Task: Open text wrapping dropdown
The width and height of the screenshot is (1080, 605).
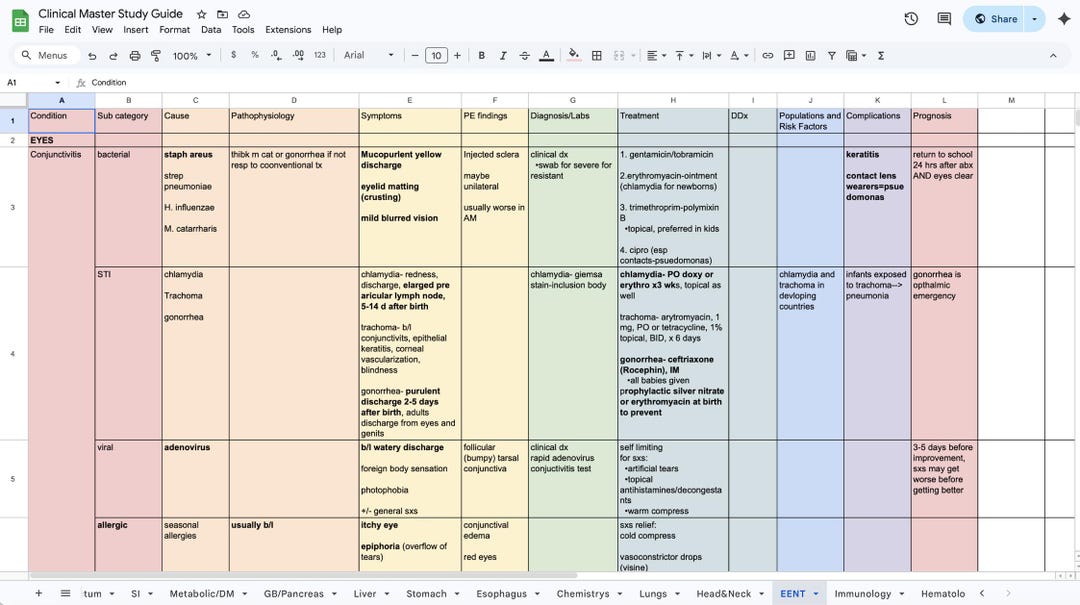Action: [712, 56]
